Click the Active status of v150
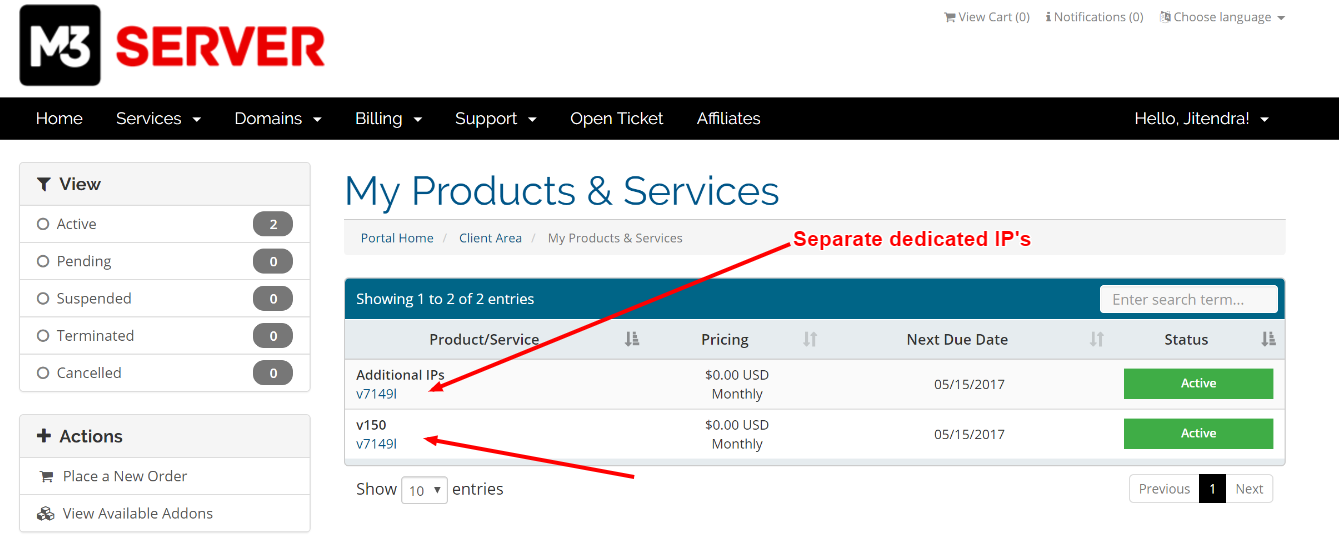Image resolution: width=1339 pixels, height=560 pixels. (1198, 434)
